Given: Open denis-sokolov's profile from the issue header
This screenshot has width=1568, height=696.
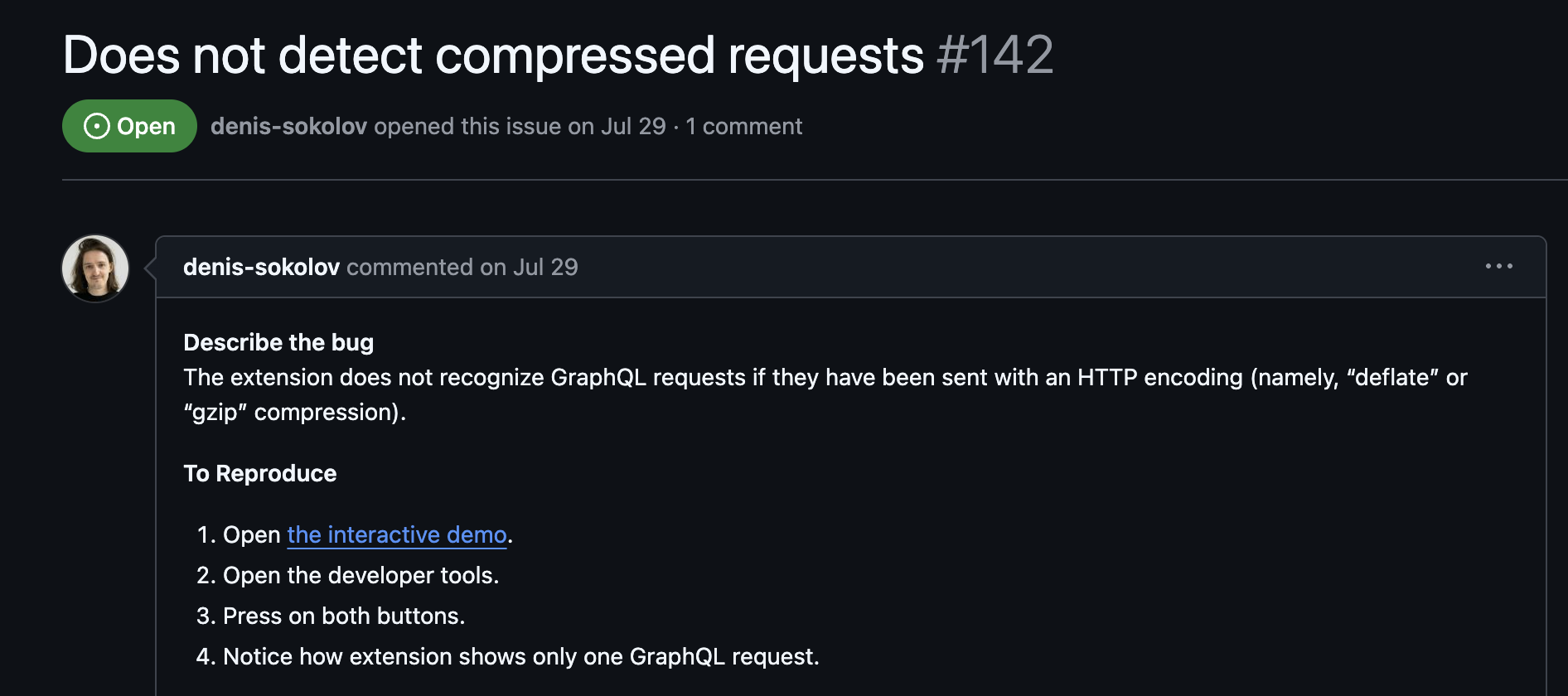Looking at the screenshot, I should pyautogui.click(x=288, y=126).
